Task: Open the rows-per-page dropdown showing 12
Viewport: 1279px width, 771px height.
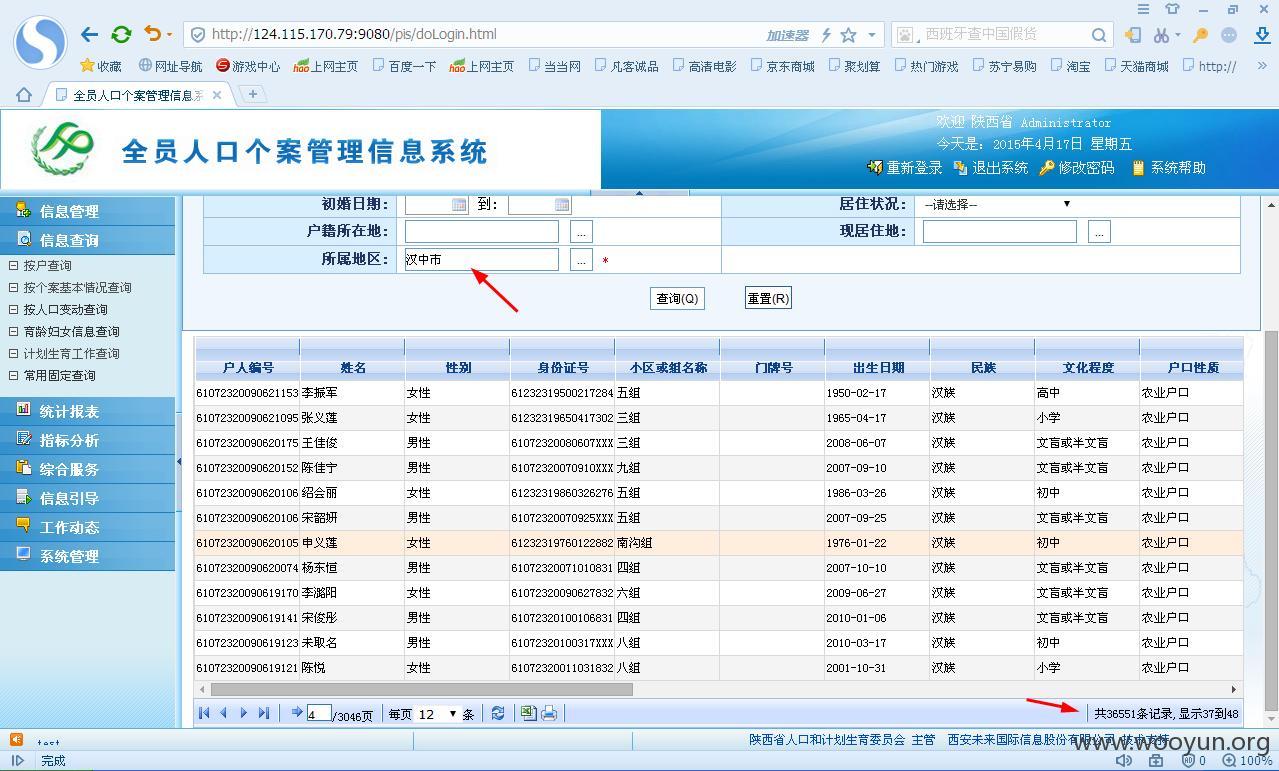Action: click(437, 714)
